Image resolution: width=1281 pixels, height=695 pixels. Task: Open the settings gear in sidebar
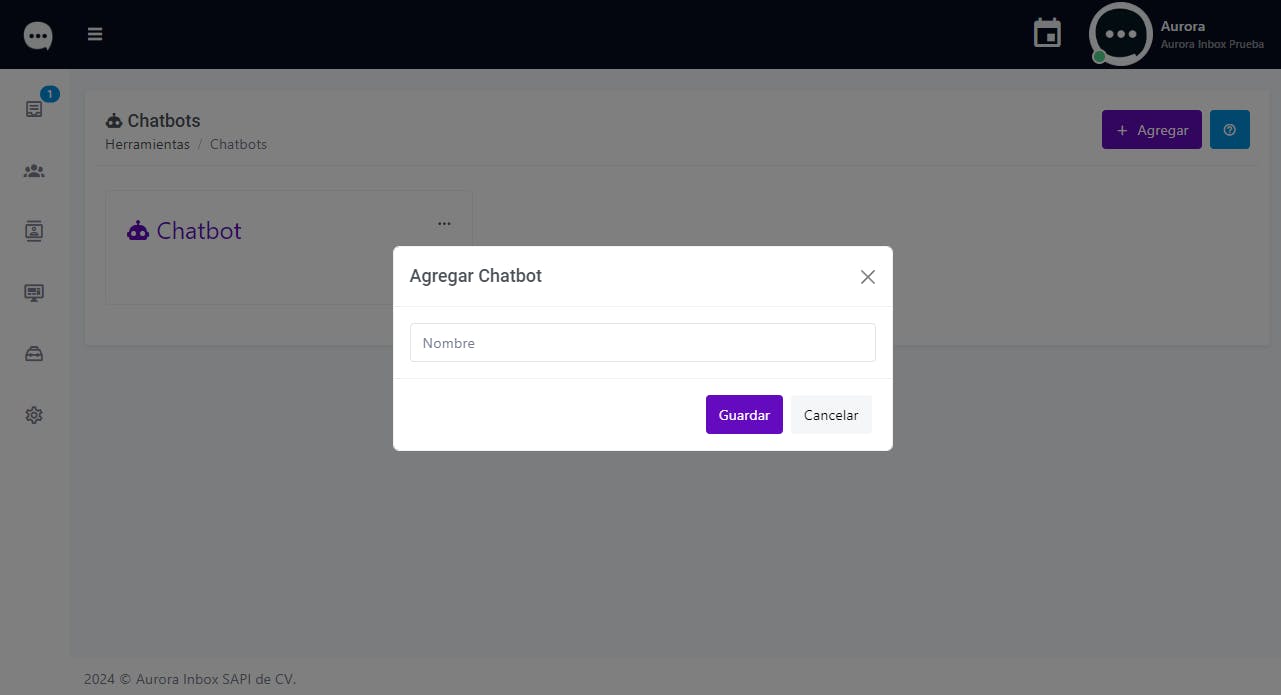coord(34,415)
